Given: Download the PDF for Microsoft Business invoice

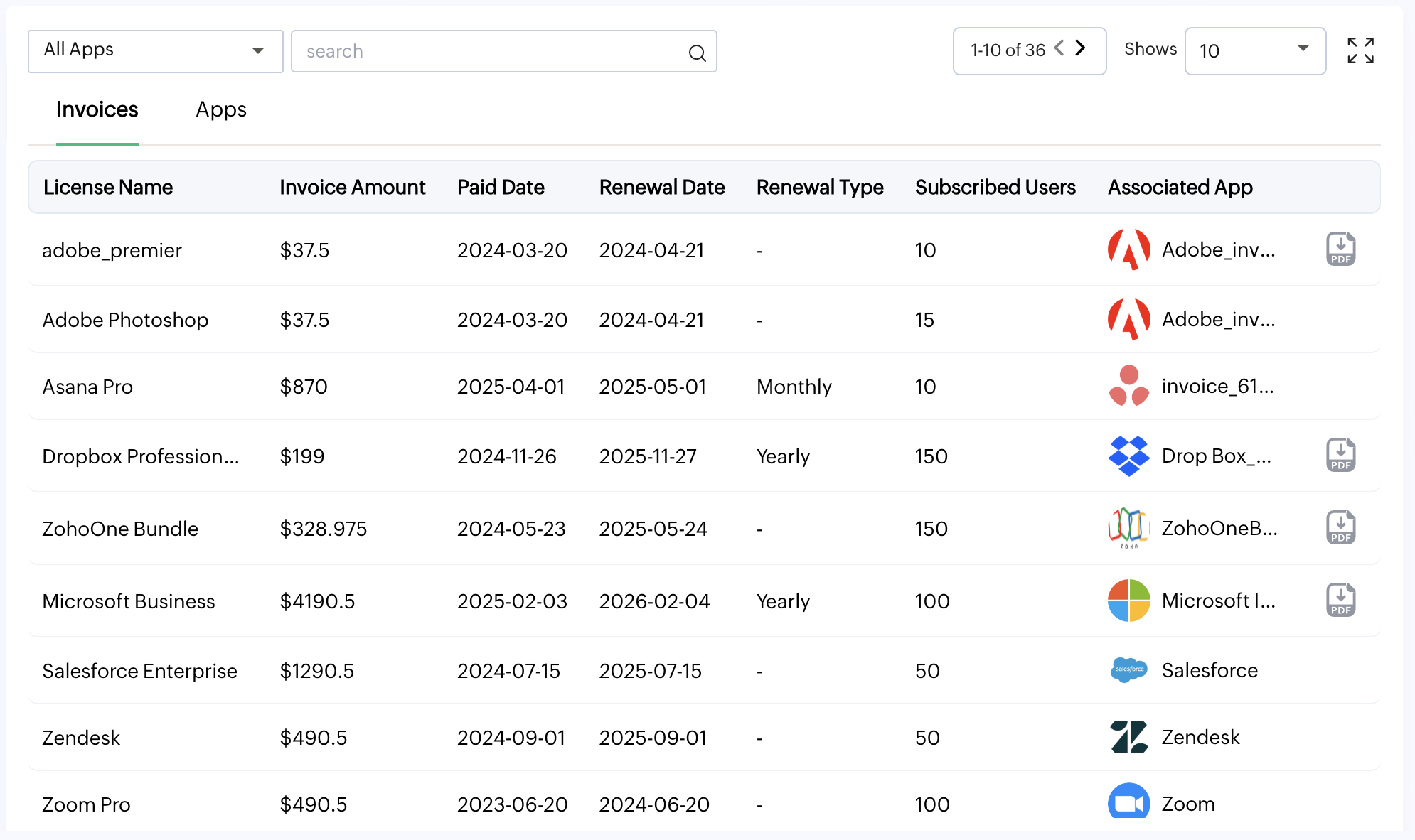Looking at the screenshot, I should (x=1340, y=599).
